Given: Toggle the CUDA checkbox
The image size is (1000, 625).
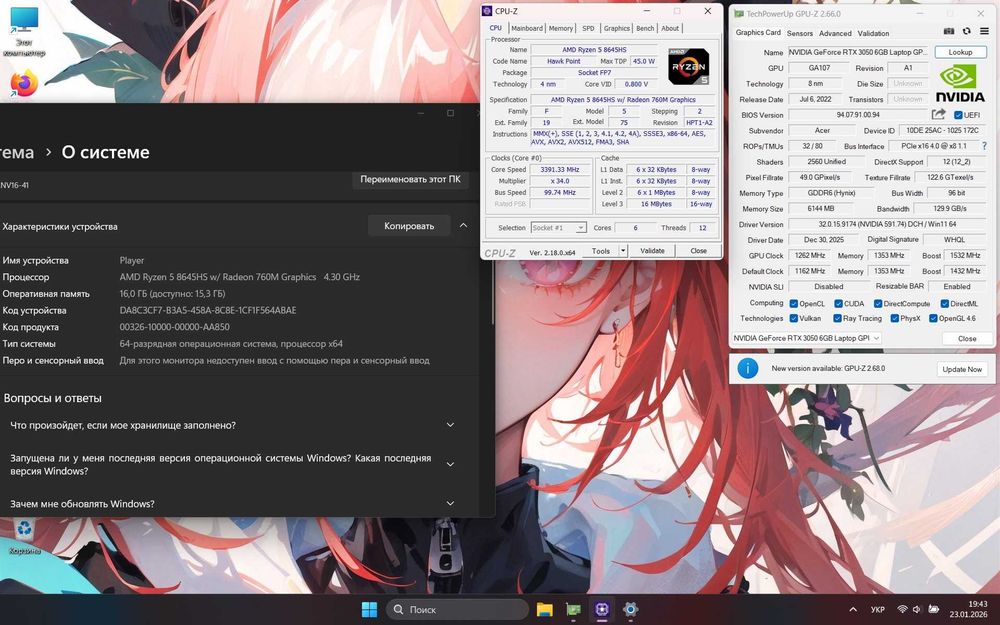Looking at the screenshot, I should point(838,304).
